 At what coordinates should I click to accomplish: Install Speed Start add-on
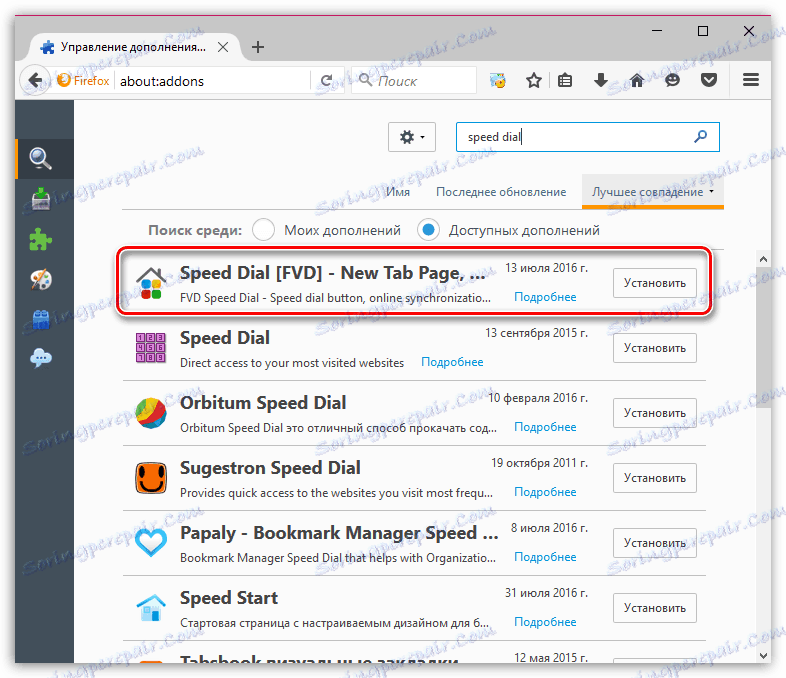coord(655,608)
